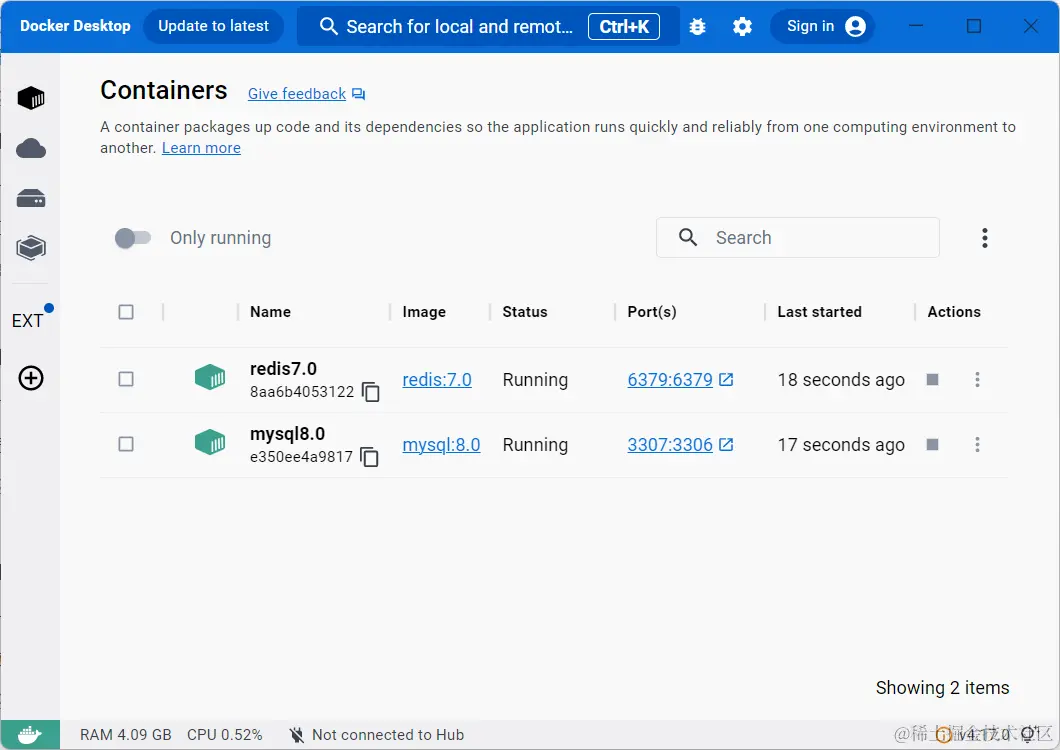Click the feedback chat icon
Viewport: 1060px width, 750px height.
(358, 94)
